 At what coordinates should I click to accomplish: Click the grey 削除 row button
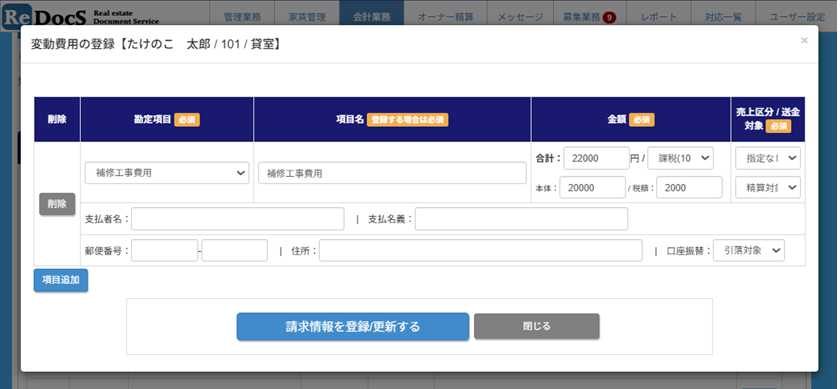57,204
